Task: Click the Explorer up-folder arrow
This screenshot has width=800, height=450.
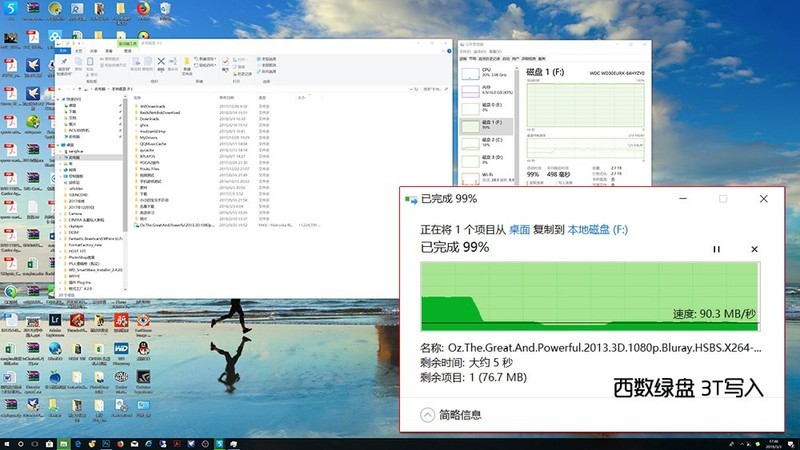Action: pyautogui.click(x=80, y=89)
